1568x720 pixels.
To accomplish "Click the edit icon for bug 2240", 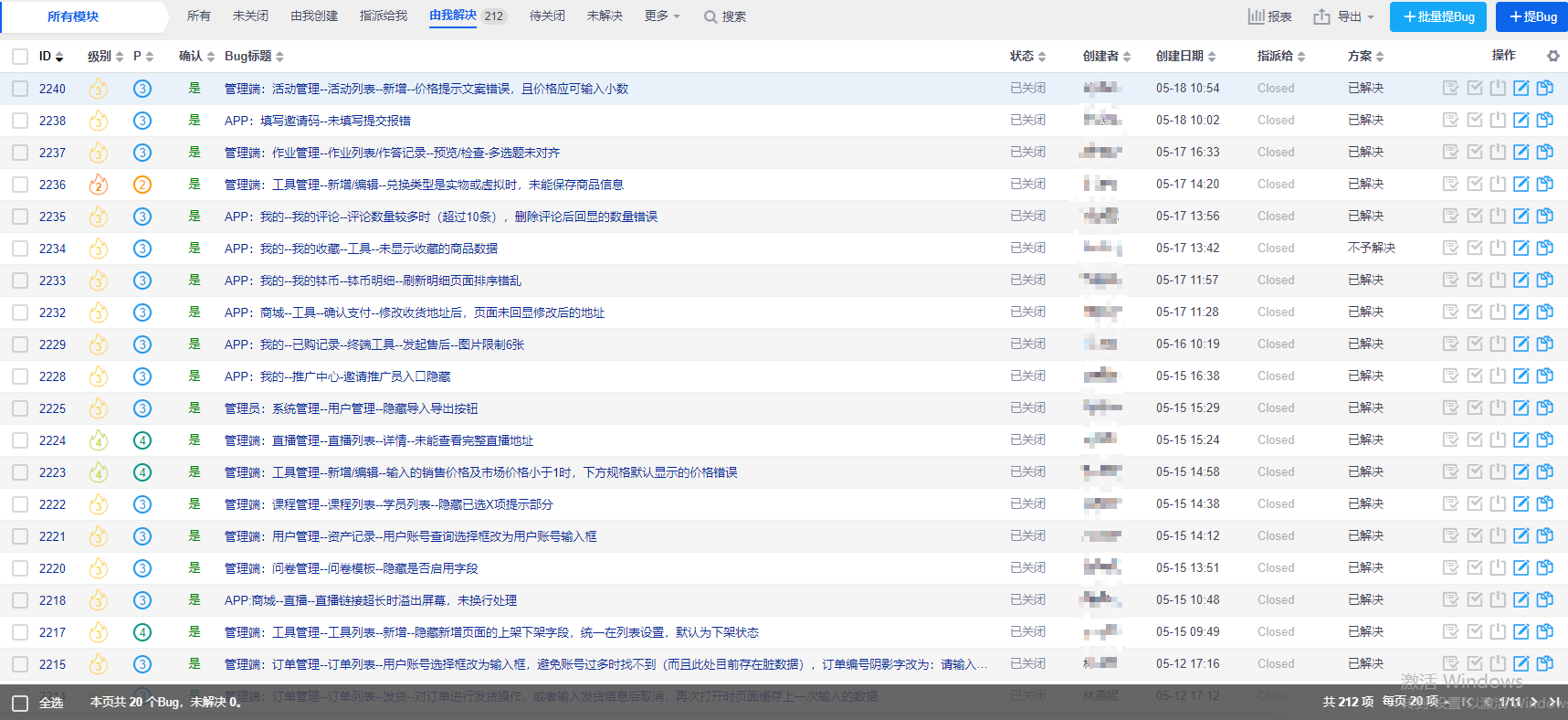I will click(1521, 89).
